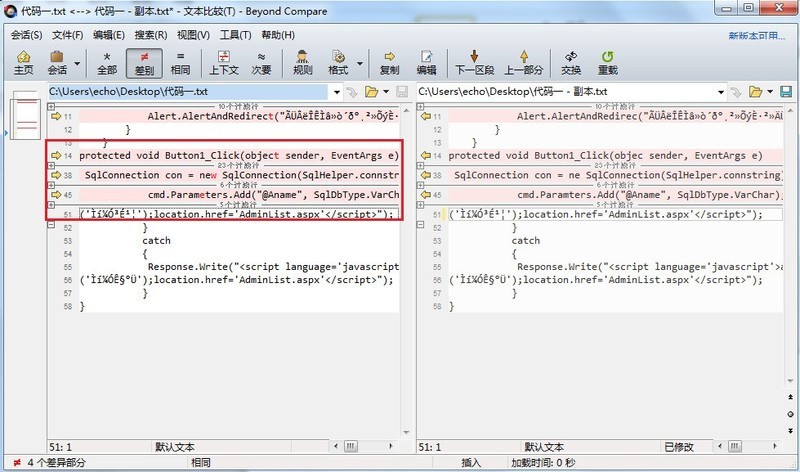The width and height of the screenshot is (800, 472).
Task: Open the 规则 (rules) tool
Action: tap(302, 62)
